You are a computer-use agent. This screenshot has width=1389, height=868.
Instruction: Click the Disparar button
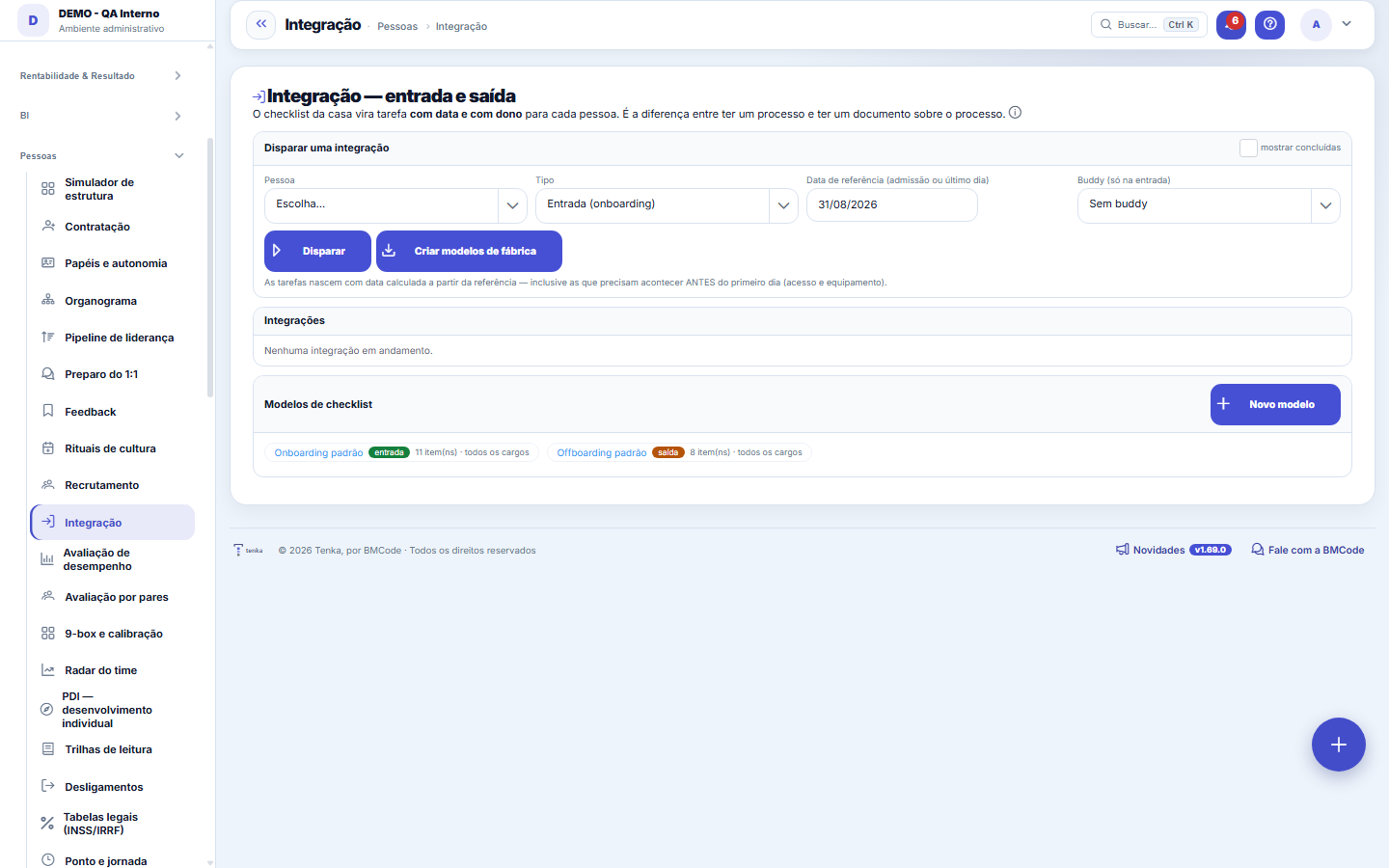point(317,251)
